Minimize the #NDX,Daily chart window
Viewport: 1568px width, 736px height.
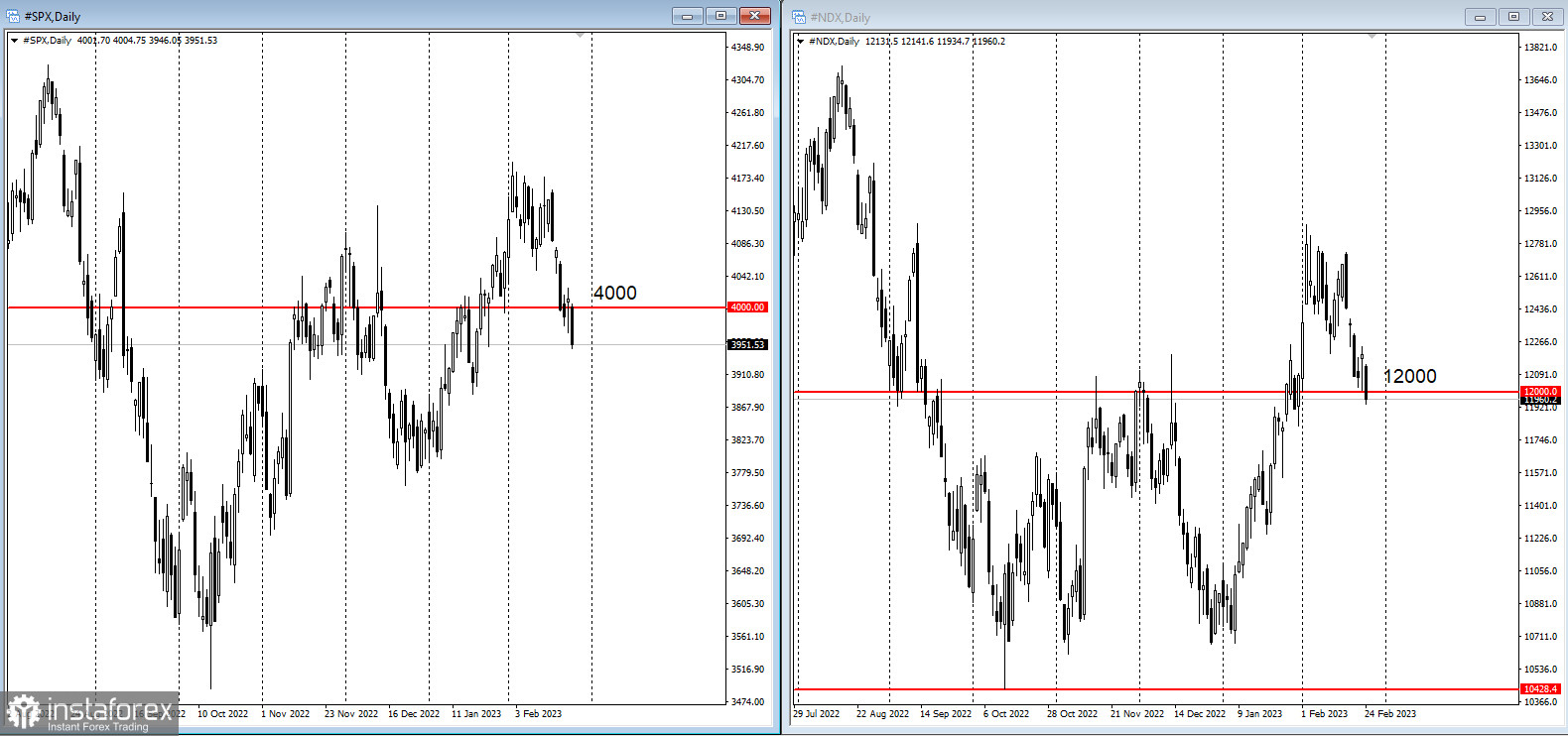[1480, 17]
